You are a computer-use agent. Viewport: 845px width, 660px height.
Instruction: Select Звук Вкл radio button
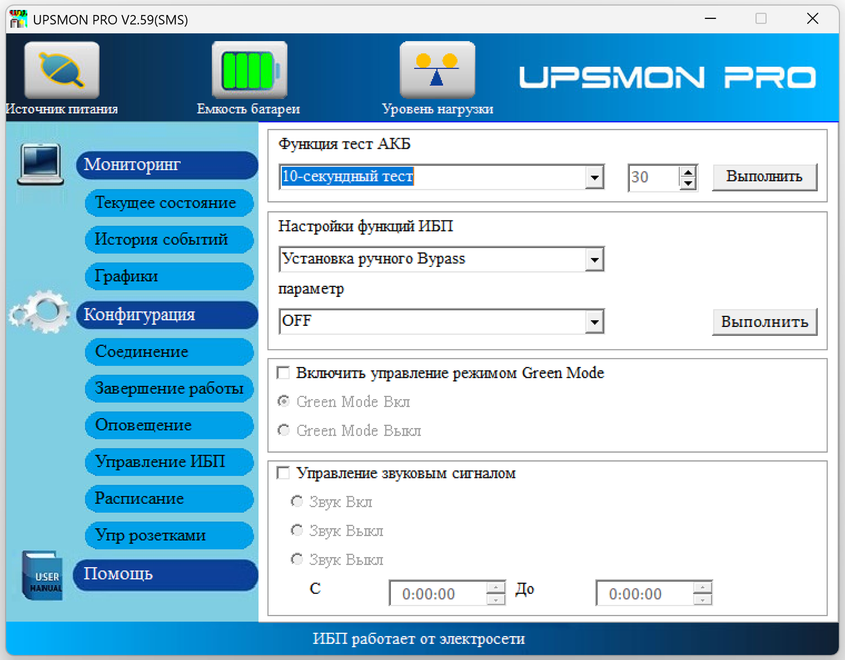(297, 502)
